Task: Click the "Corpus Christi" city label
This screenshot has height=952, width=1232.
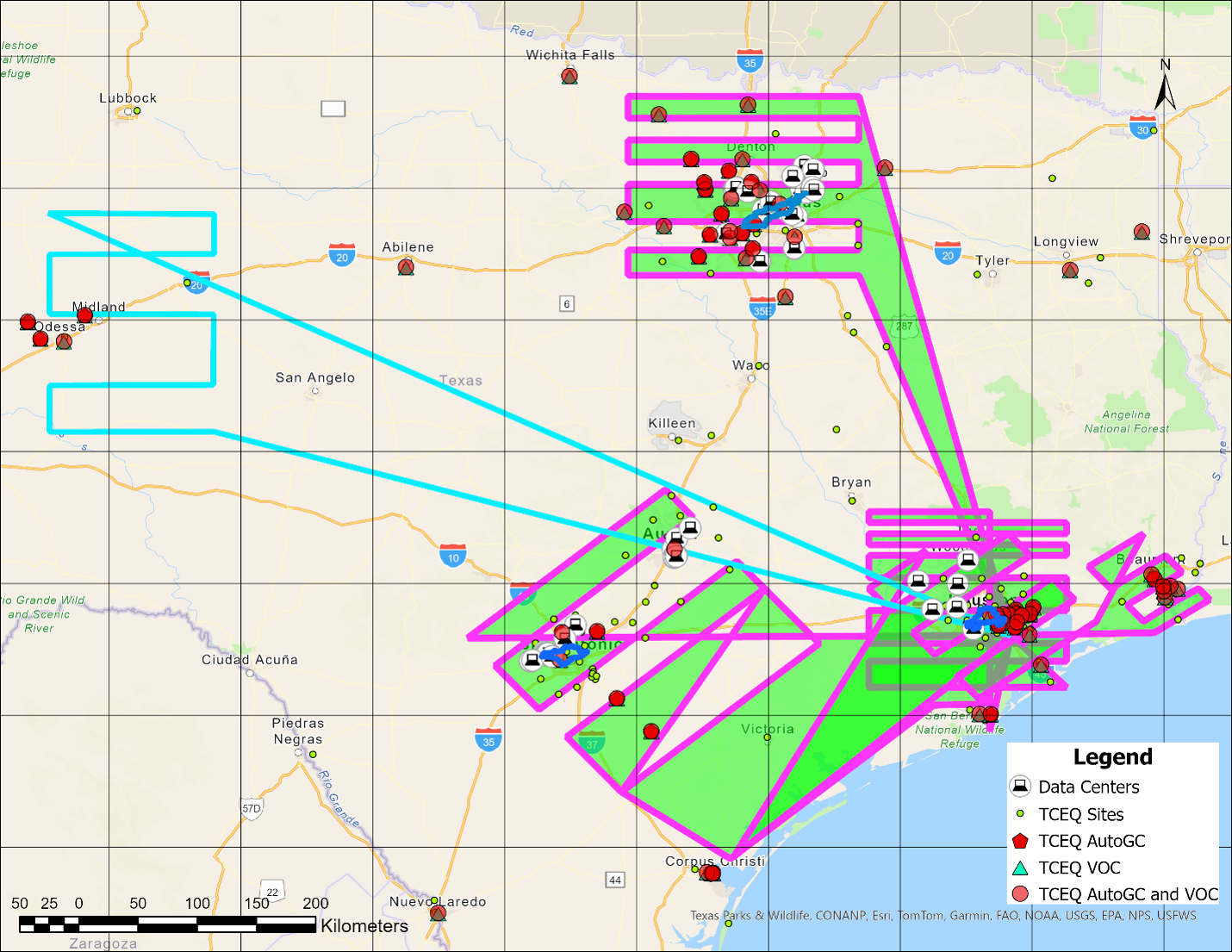Action: (x=715, y=861)
